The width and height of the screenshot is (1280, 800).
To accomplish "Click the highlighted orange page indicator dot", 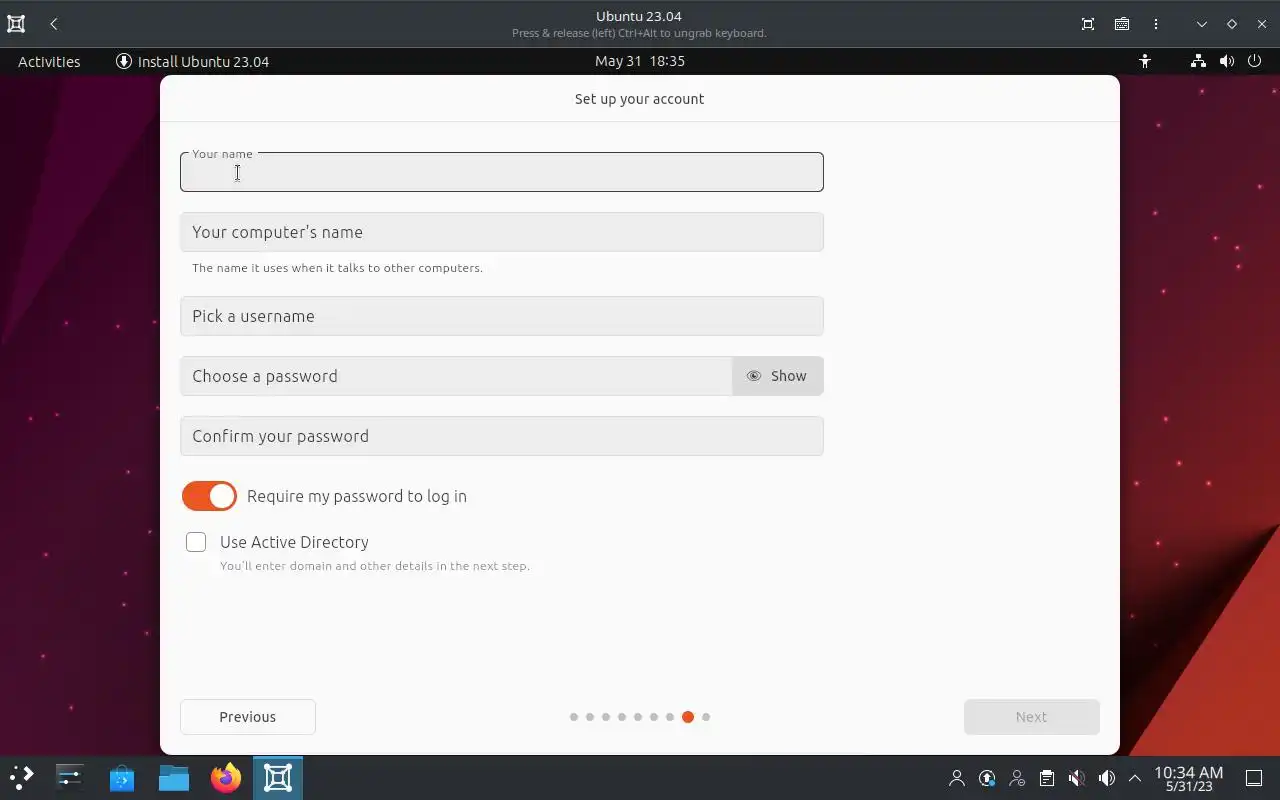I will pyautogui.click(x=688, y=717).
